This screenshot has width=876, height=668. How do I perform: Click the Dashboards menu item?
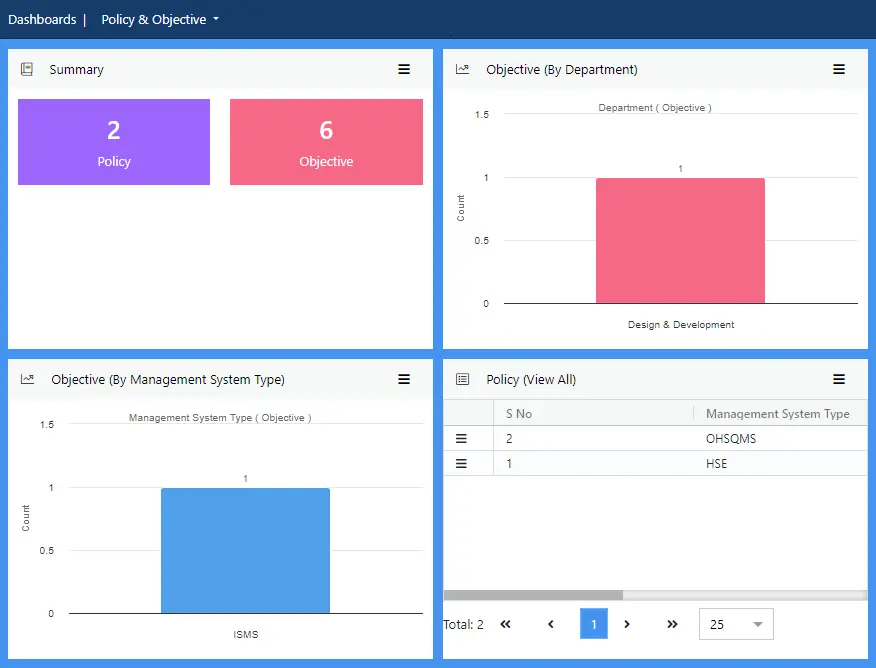click(42, 20)
